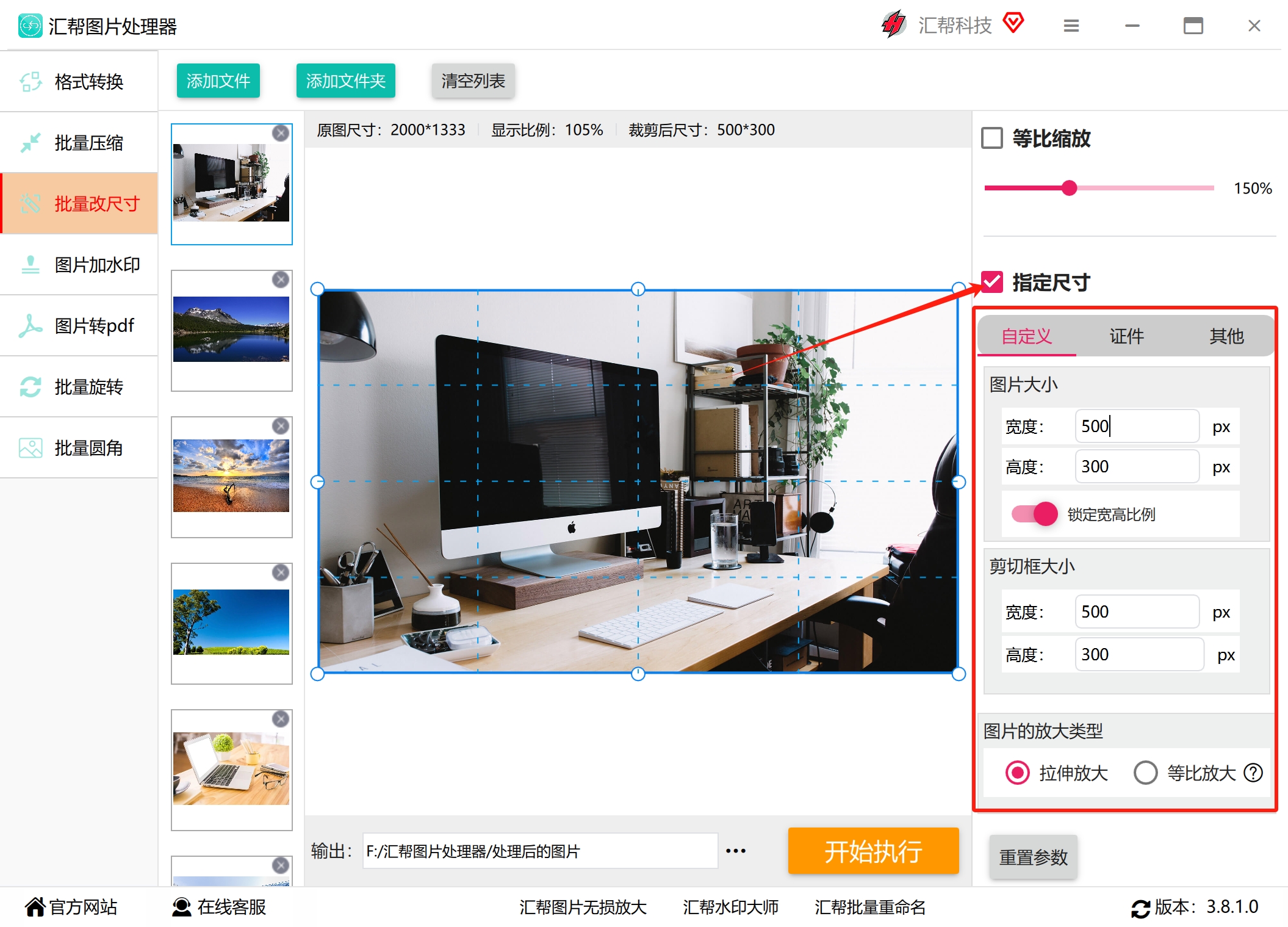Click the 清空列表 button

[x=473, y=81]
